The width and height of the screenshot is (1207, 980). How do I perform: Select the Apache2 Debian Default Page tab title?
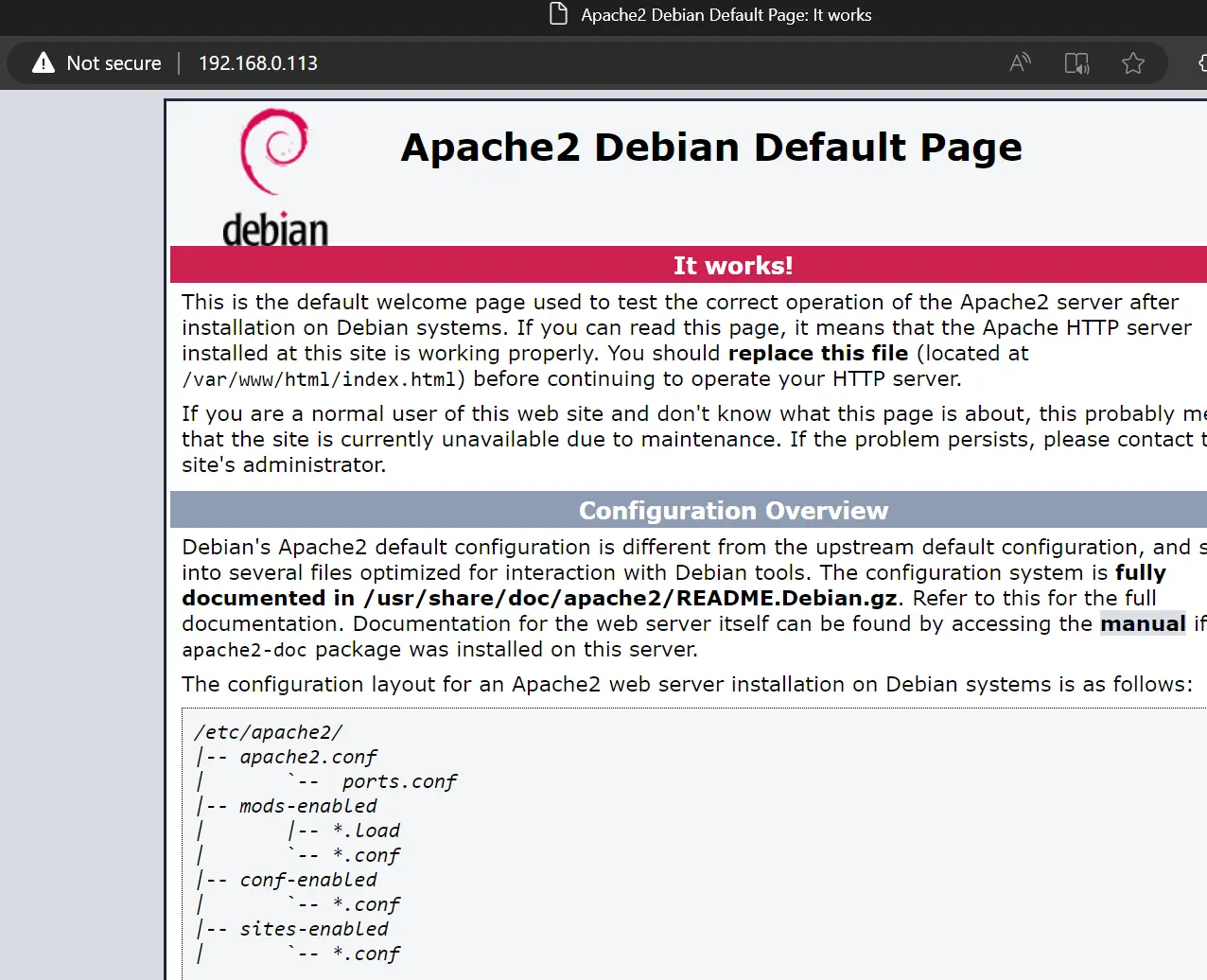click(x=726, y=15)
